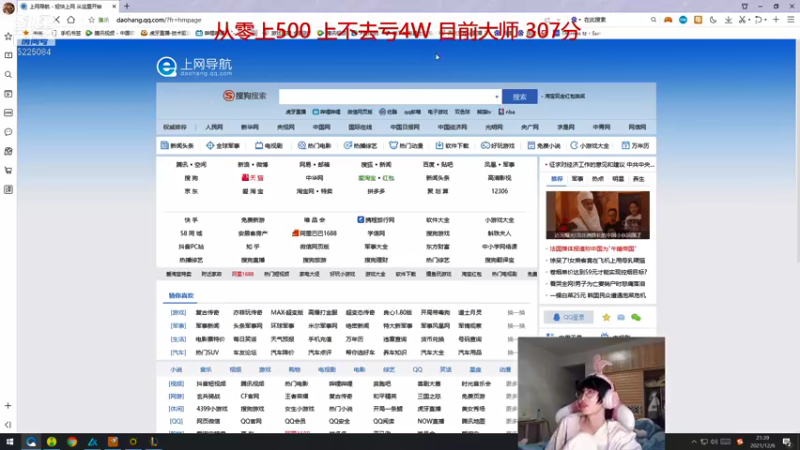Open 阿里巴巴1688 link
This screenshot has height=450, width=800.
pyautogui.click(x=314, y=233)
